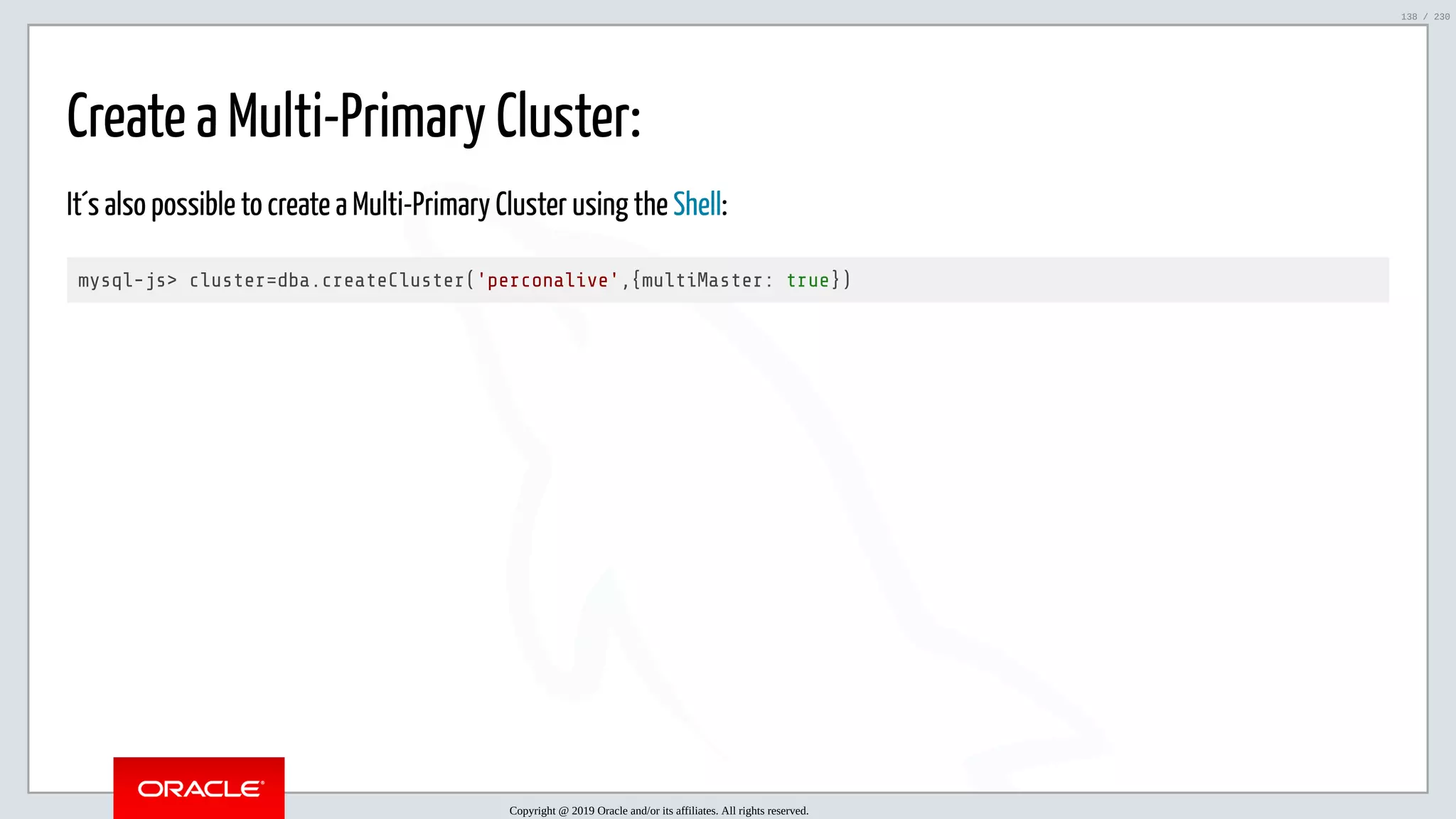
Task: Click 'cluster=dba.createCluster(' in the code block
Action: (331, 281)
